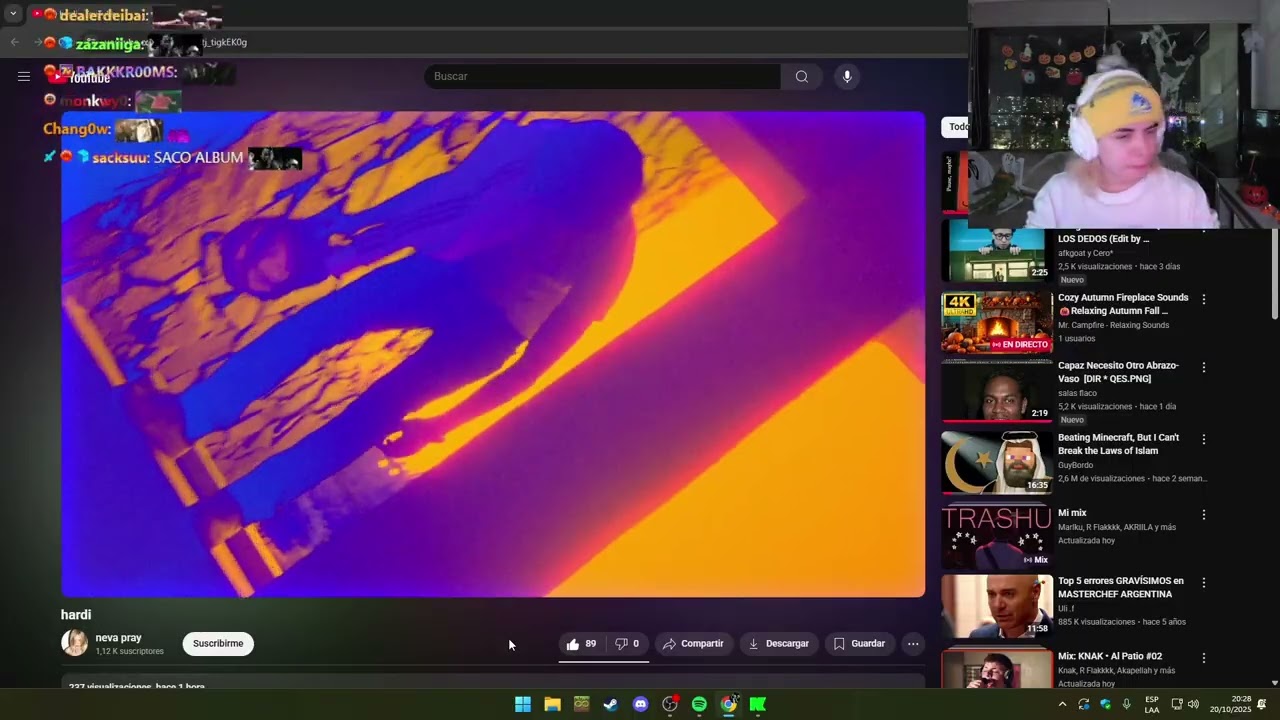
Task: Open MasterChef Argentina errors thumbnail
Action: tap(996, 606)
